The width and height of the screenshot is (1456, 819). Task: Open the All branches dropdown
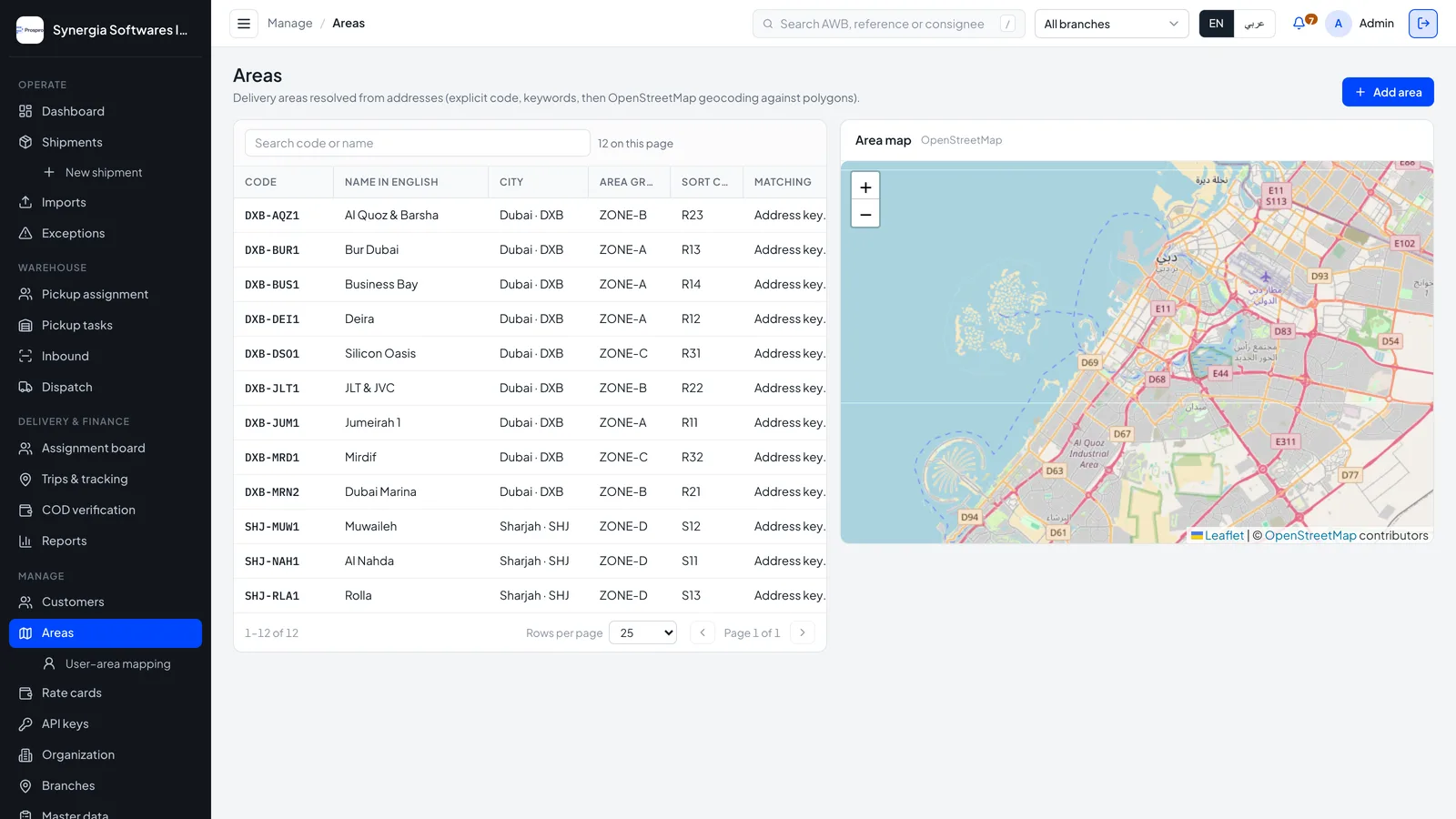[1111, 24]
